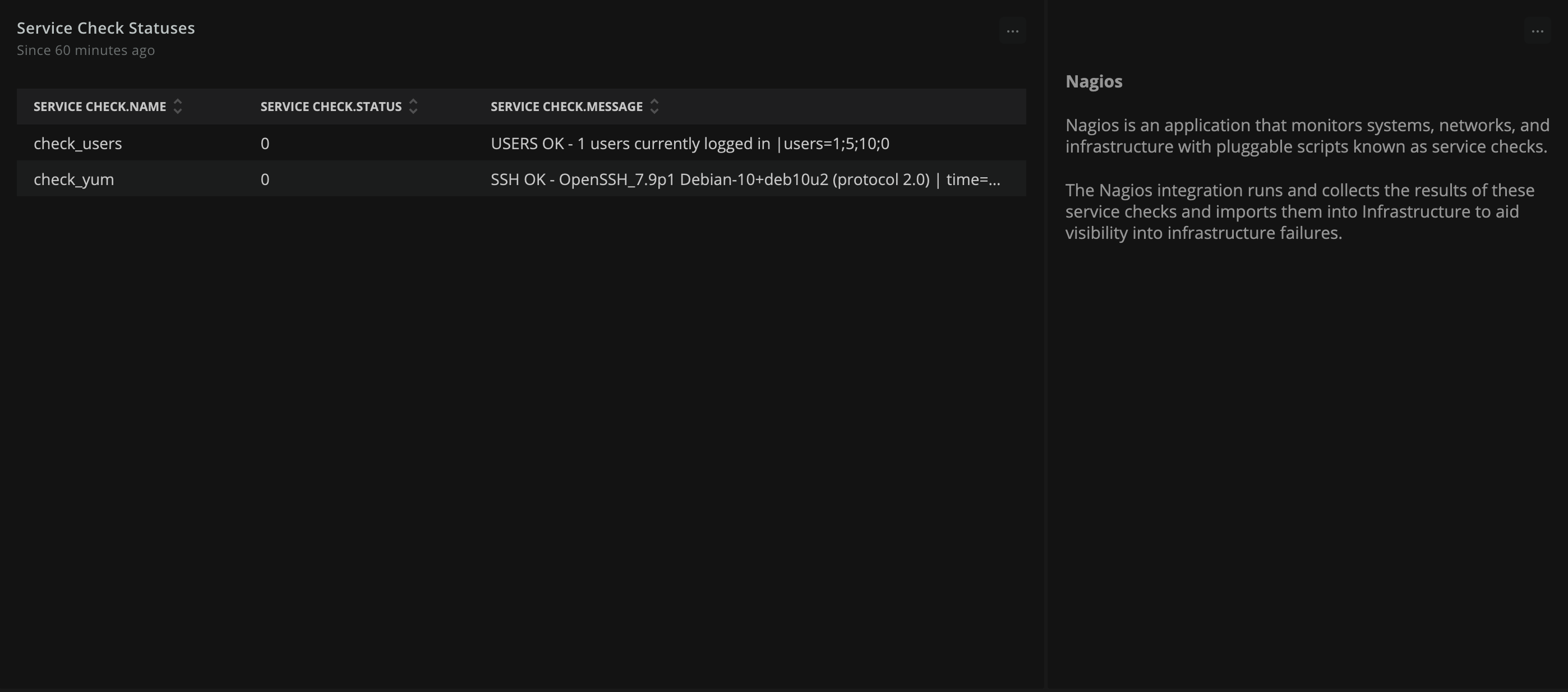Viewport: 1568px width, 692px height.
Task: Click the truncated SSH OK message cell
Action: click(x=745, y=179)
